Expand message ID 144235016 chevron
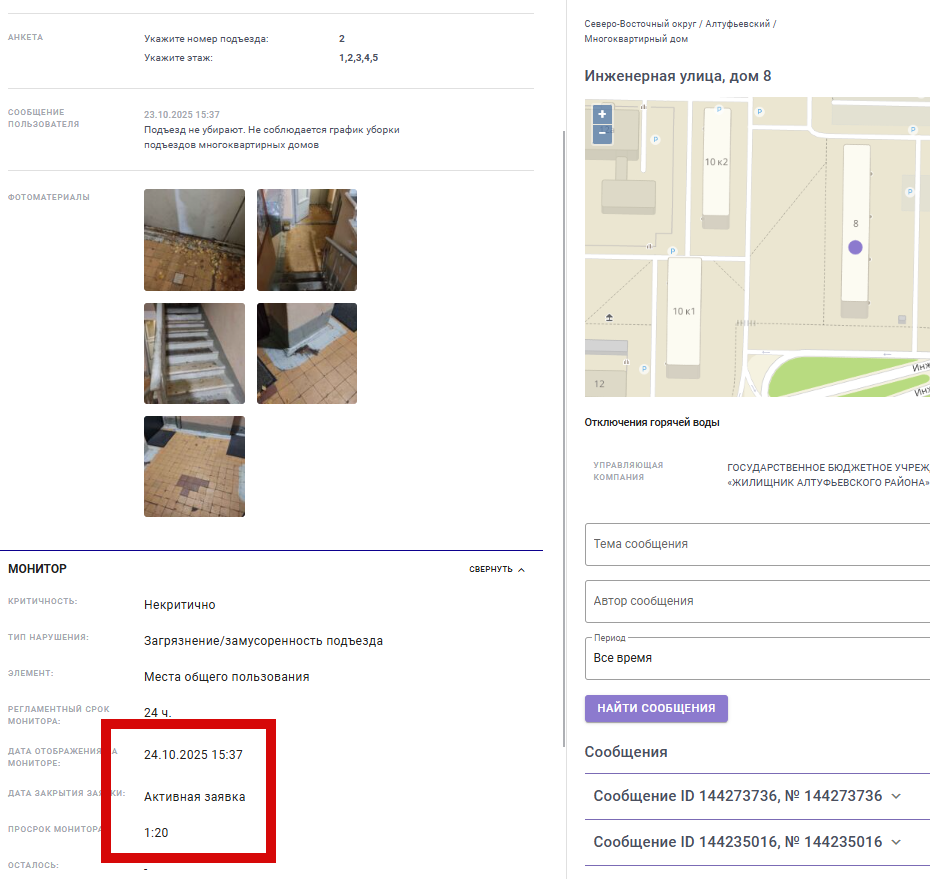The width and height of the screenshot is (930, 879). (x=896, y=842)
